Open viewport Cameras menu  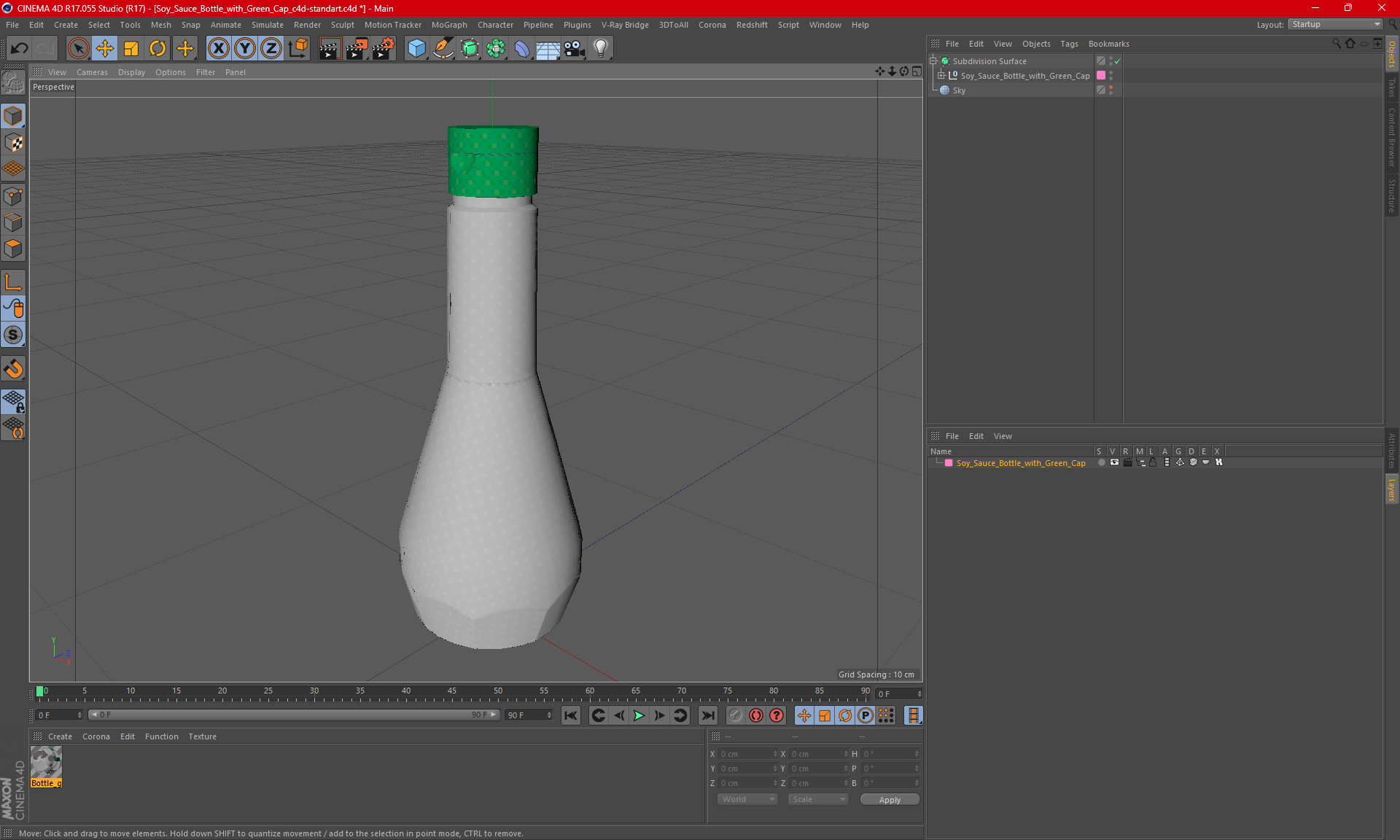(92, 72)
